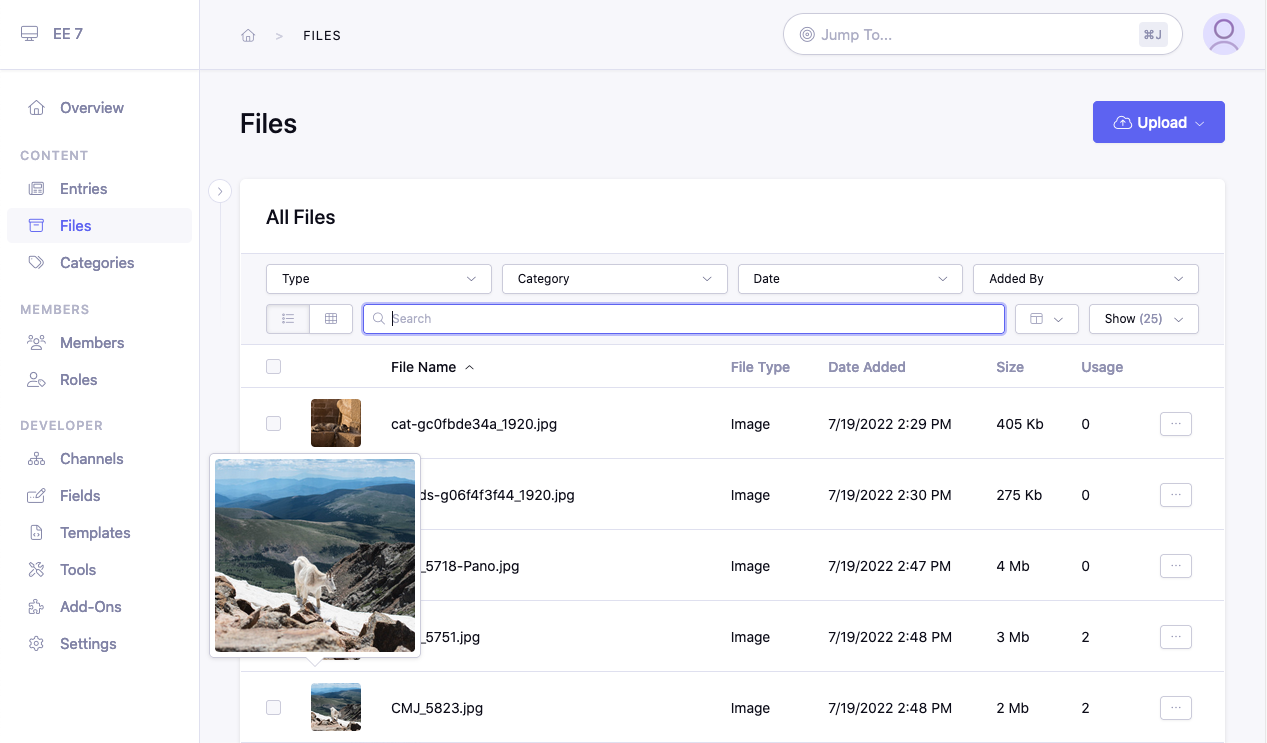Switch to grid thumbnail view icon

(331, 319)
